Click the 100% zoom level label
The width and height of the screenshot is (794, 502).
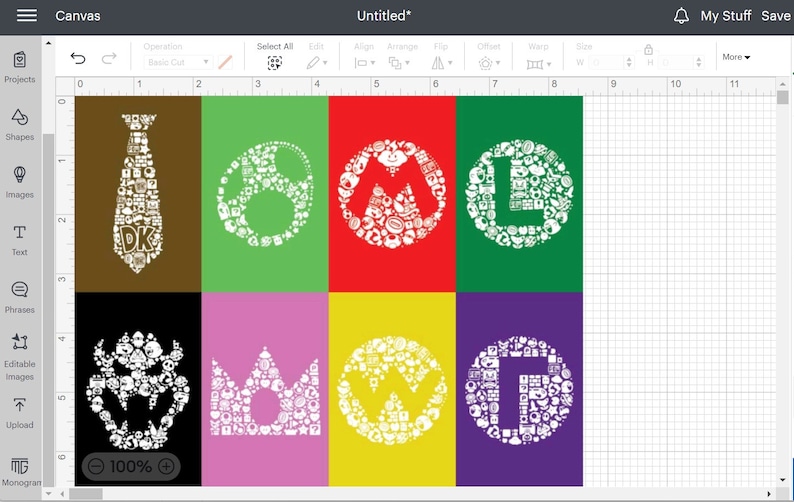pos(131,467)
